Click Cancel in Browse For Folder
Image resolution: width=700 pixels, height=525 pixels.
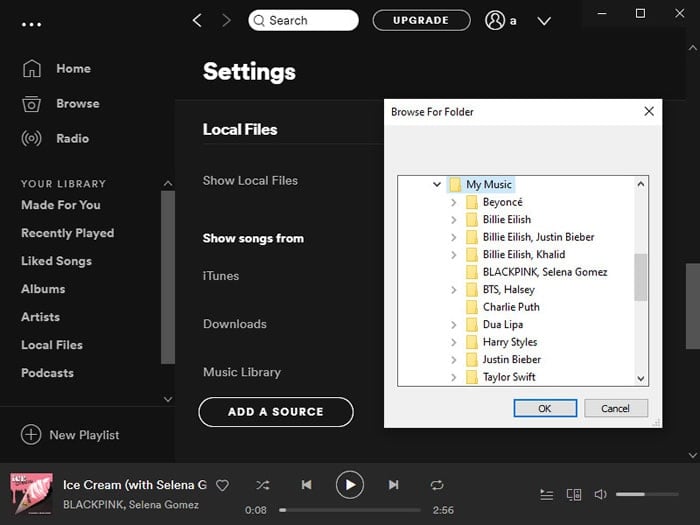[x=616, y=408]
